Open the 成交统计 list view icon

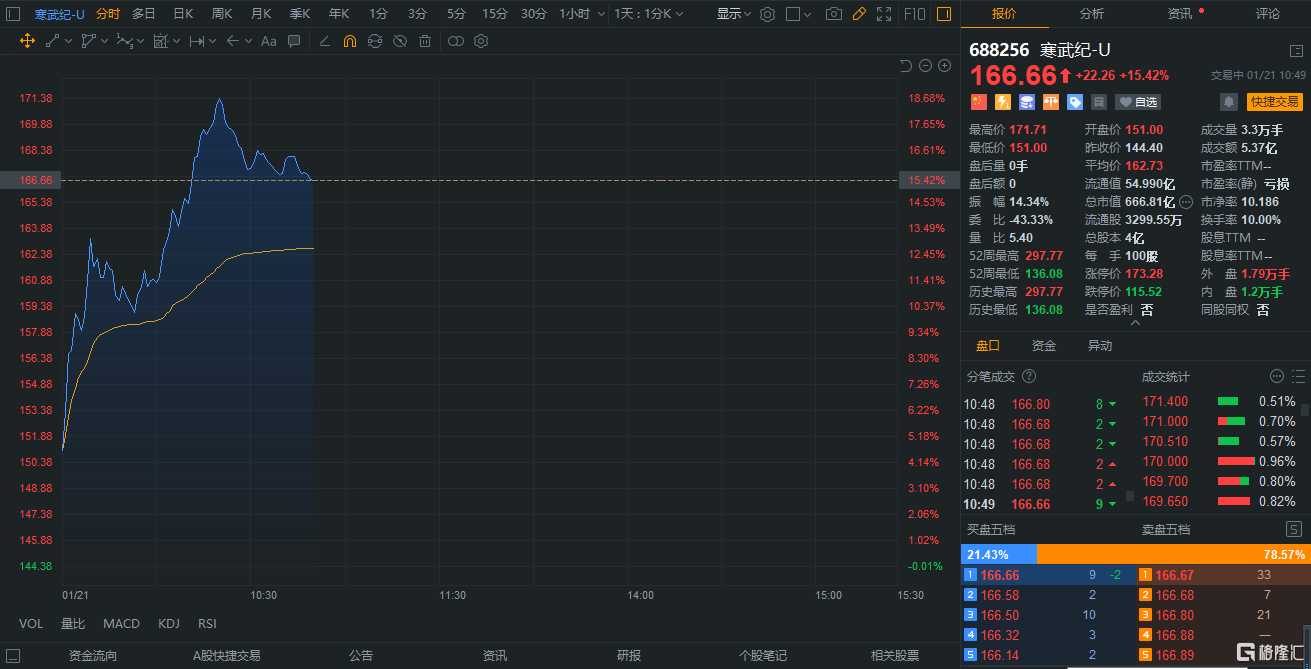pyautogui.click(x=1298, y=377)
